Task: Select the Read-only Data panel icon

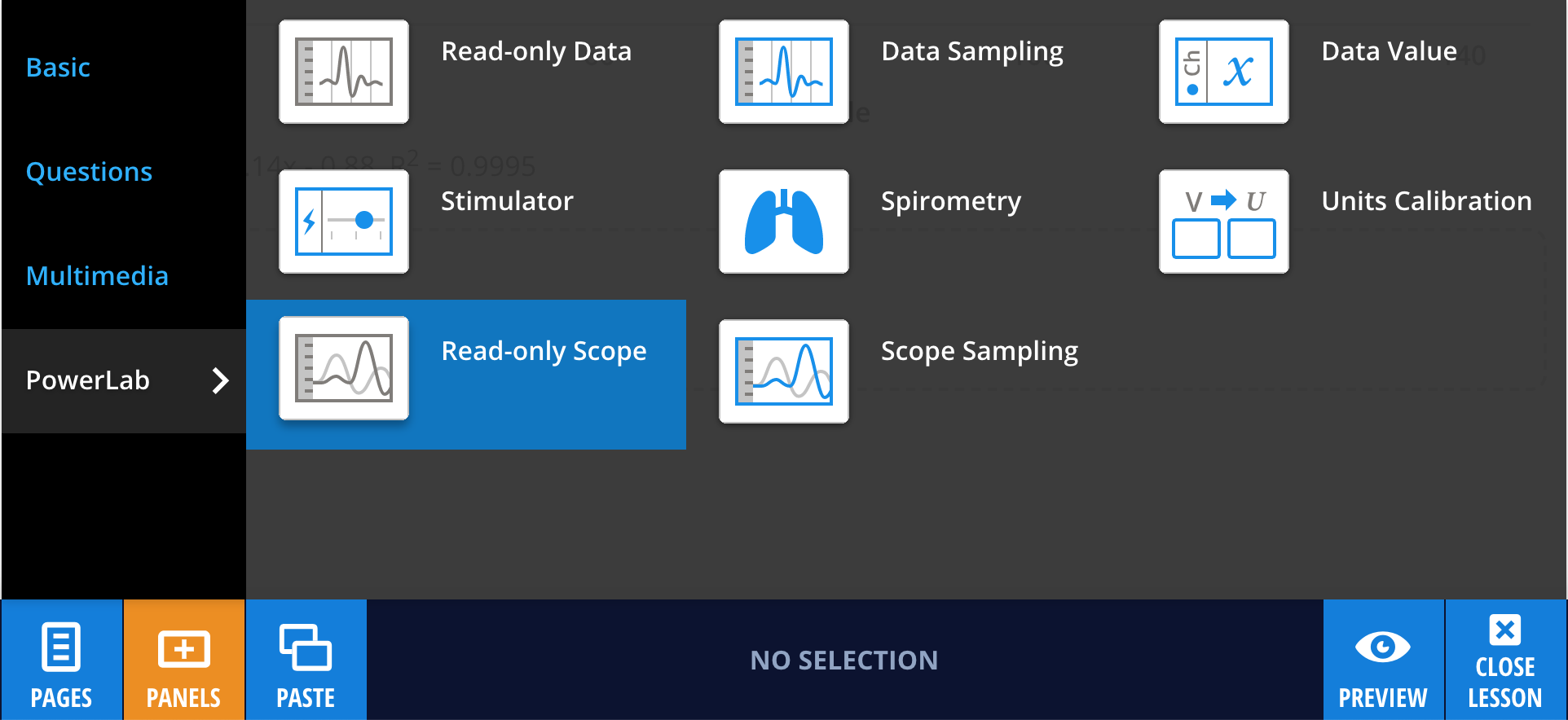Action: pos(343,71)
